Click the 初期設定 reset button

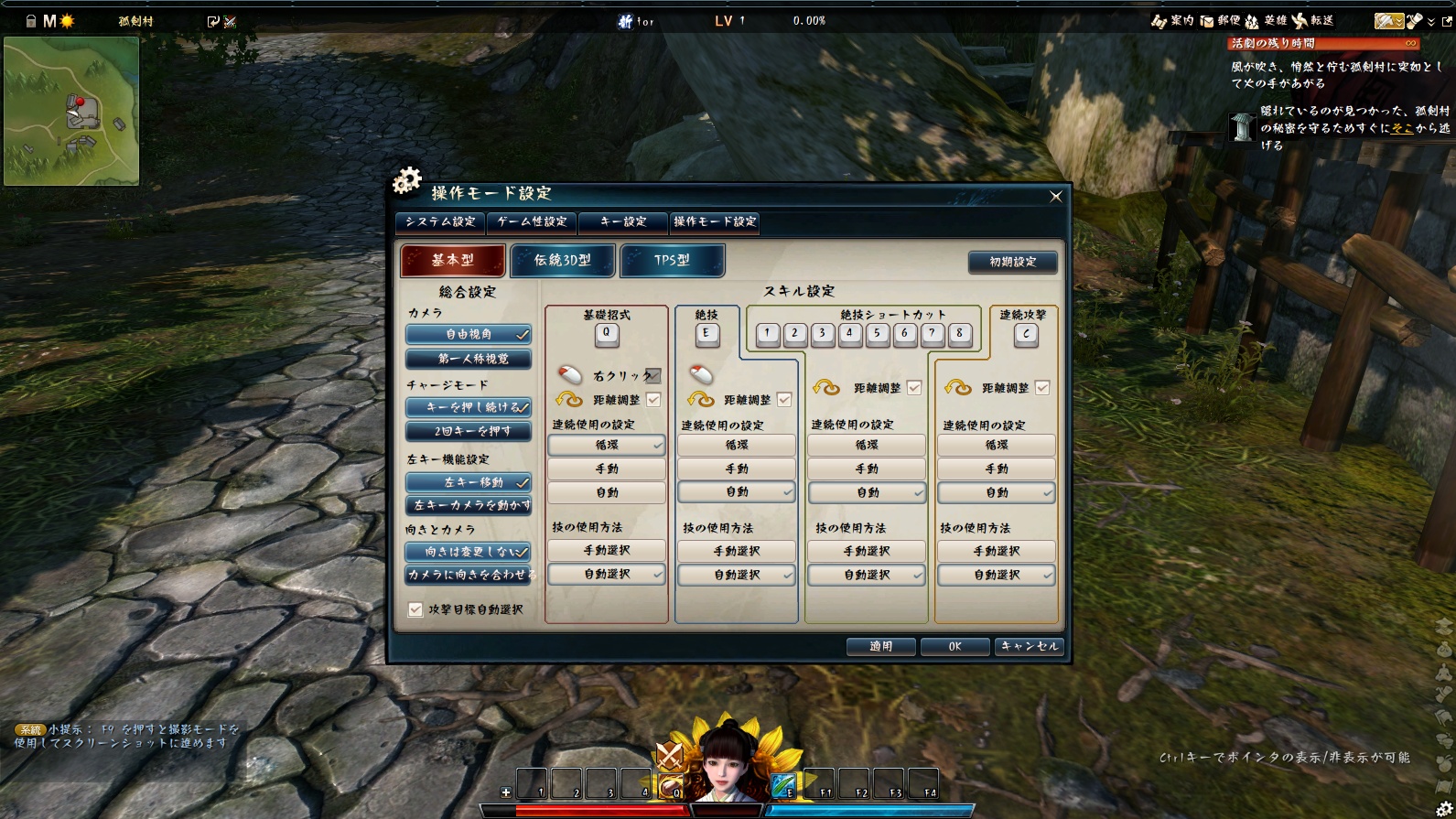point(1013,262)
